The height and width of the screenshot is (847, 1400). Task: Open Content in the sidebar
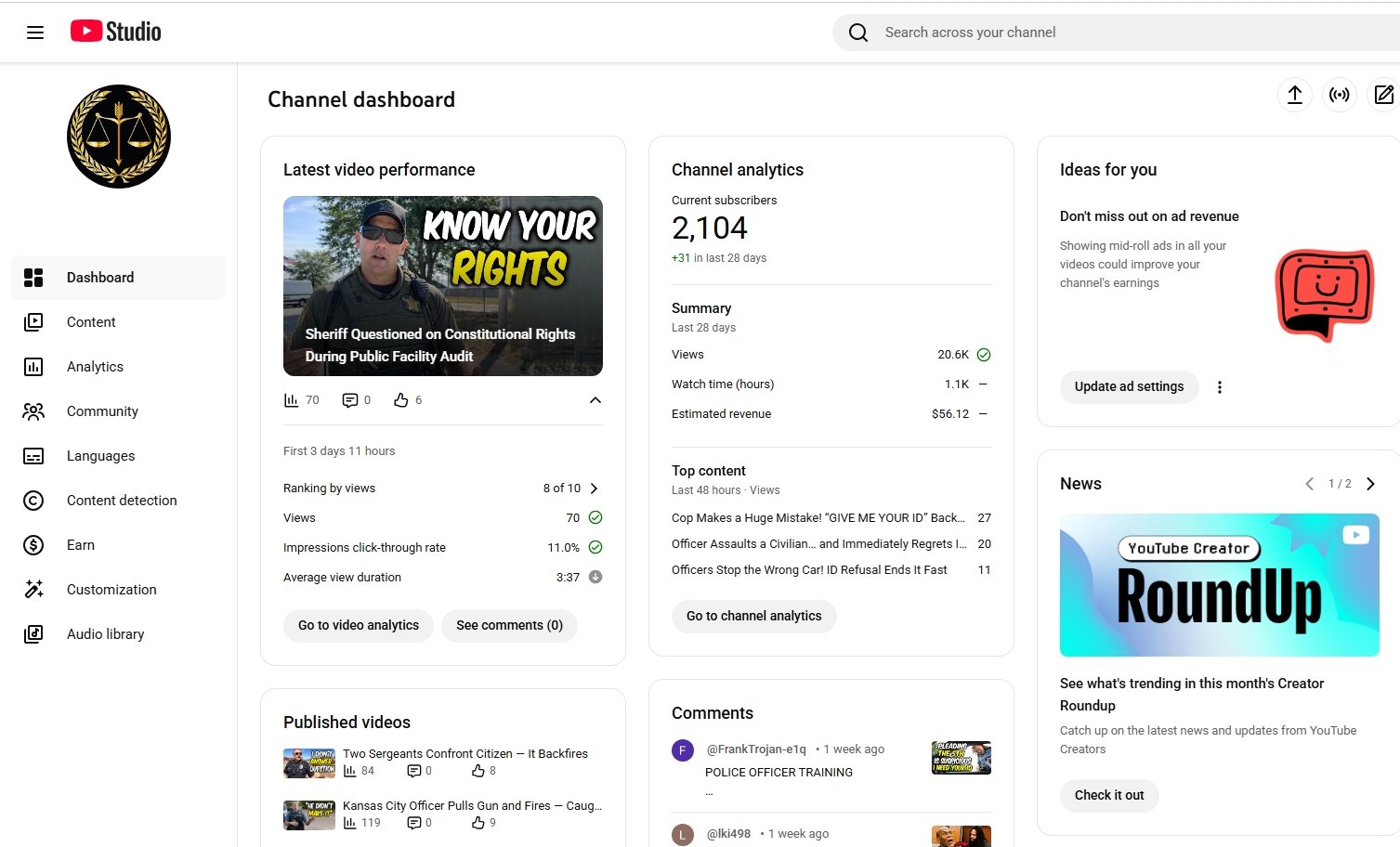pyautogui.click(x=91, y=322)
